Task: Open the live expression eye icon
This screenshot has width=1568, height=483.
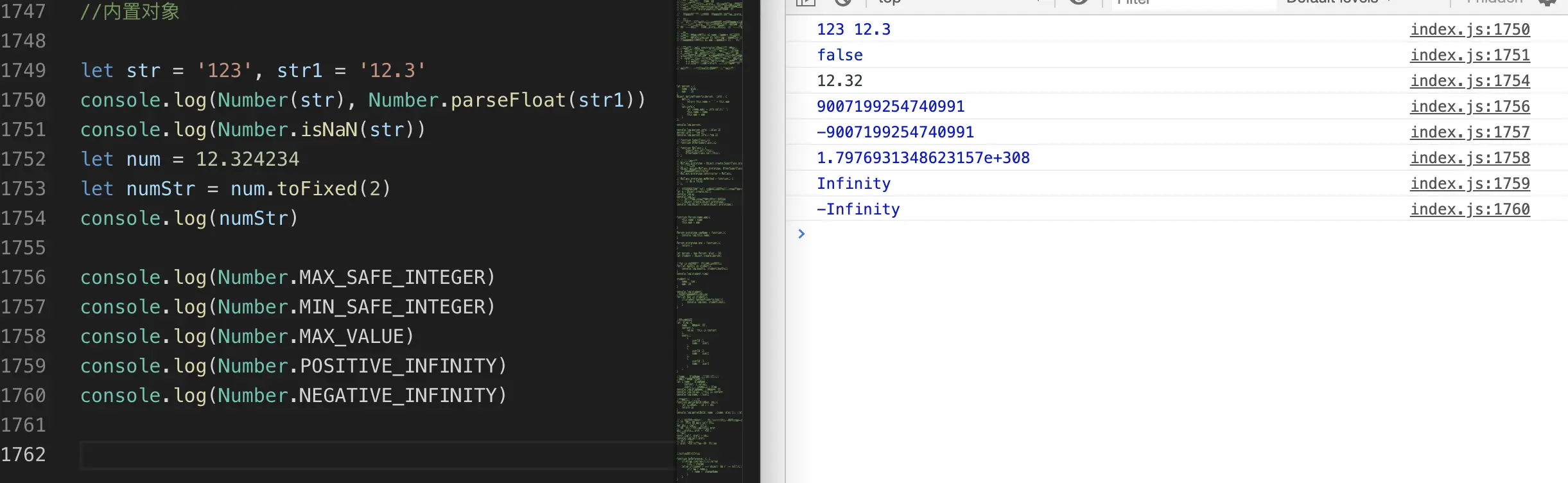Action: point(1079,2)
